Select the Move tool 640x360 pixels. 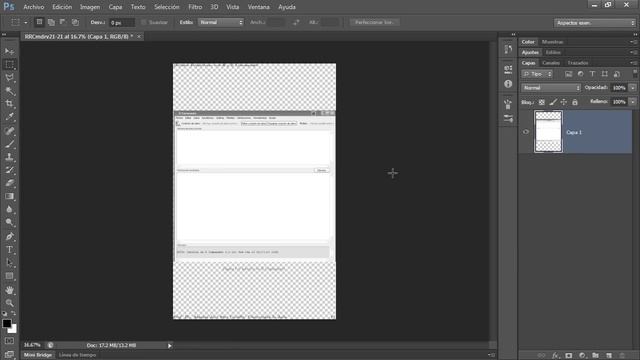pyautogui.click(x=9, y=51)
